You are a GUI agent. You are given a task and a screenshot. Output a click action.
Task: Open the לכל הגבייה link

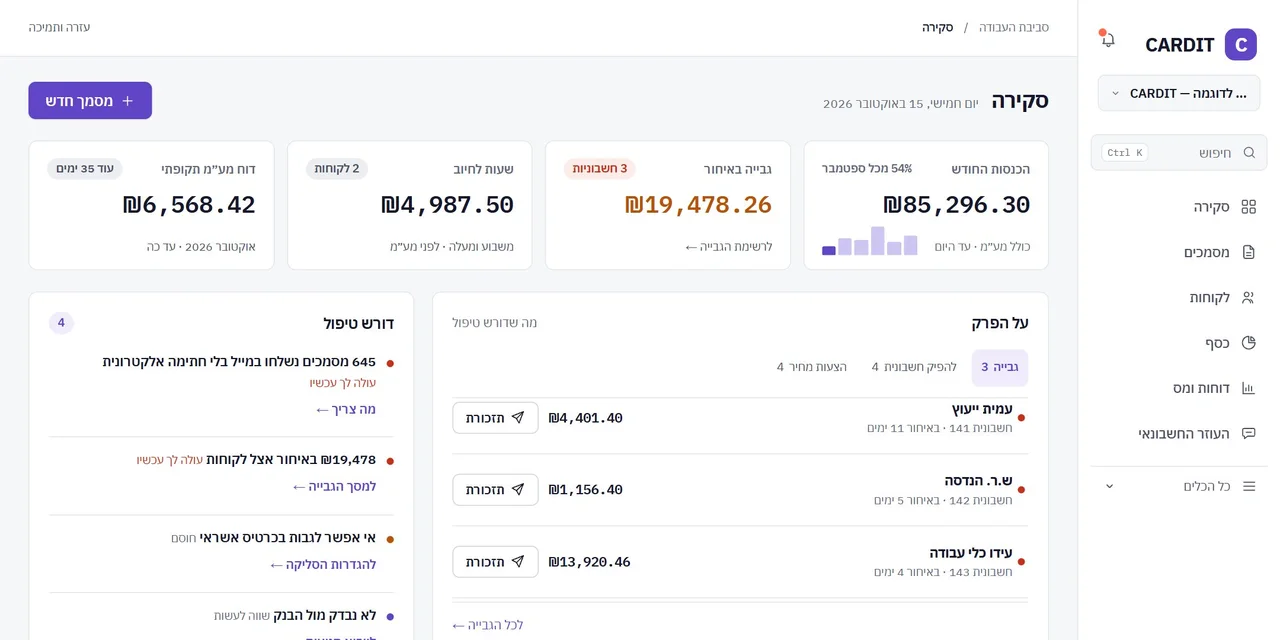click(487, 625)
